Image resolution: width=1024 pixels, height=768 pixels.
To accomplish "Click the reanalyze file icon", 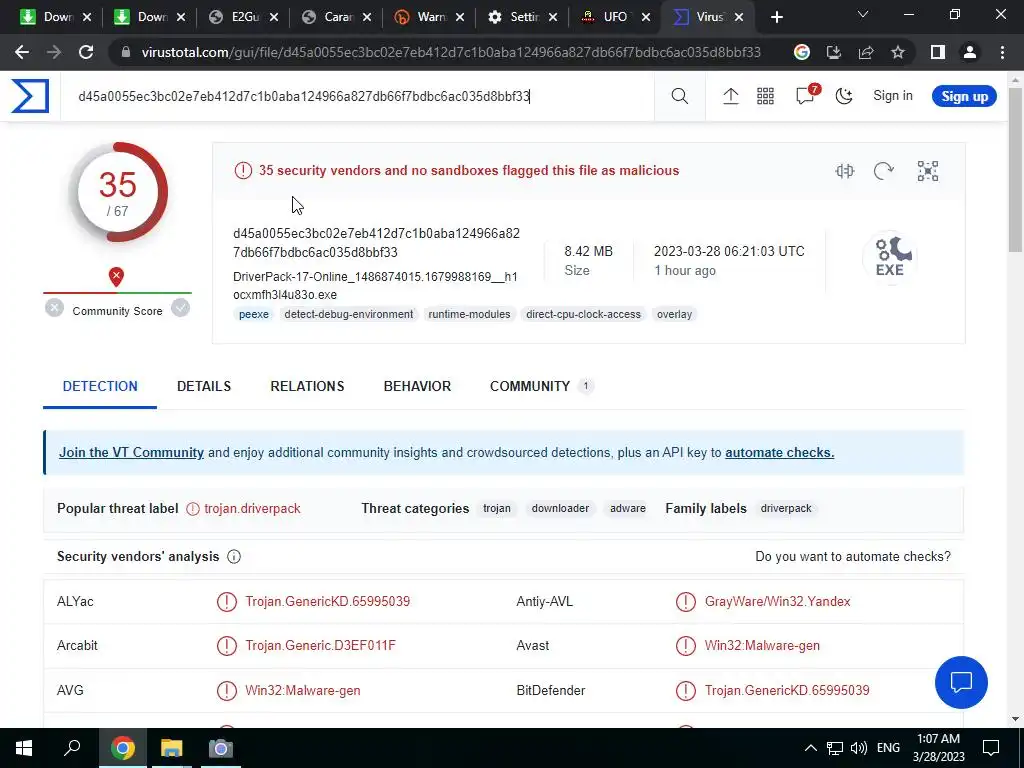I will (884, 171).
